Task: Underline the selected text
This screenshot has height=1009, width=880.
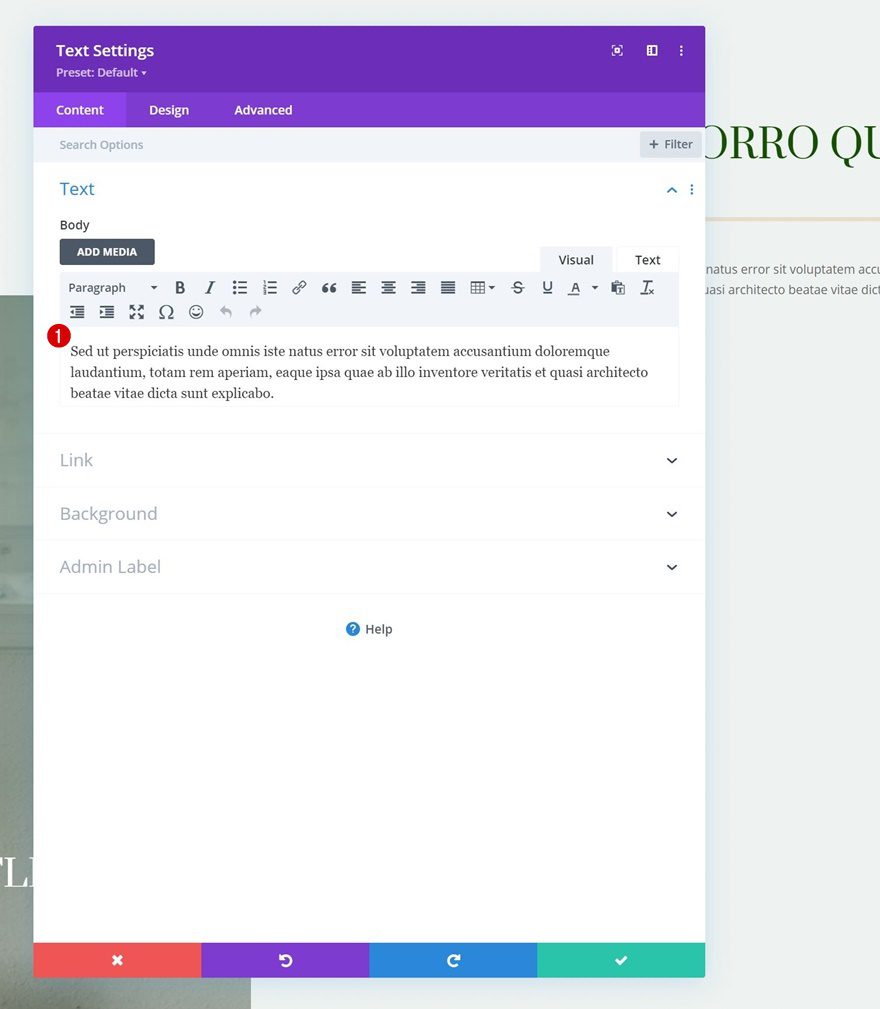Action: (548, 287)
